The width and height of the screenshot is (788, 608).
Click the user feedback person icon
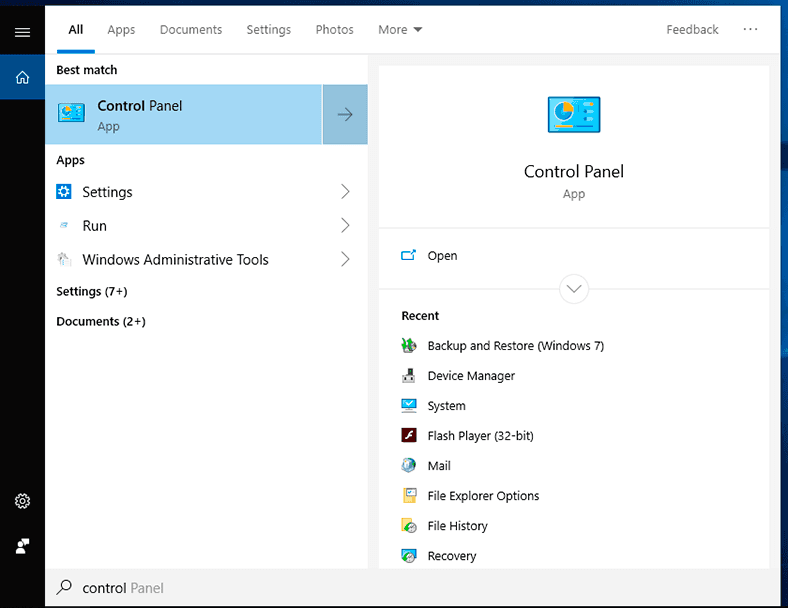click(x=22, y=546)
